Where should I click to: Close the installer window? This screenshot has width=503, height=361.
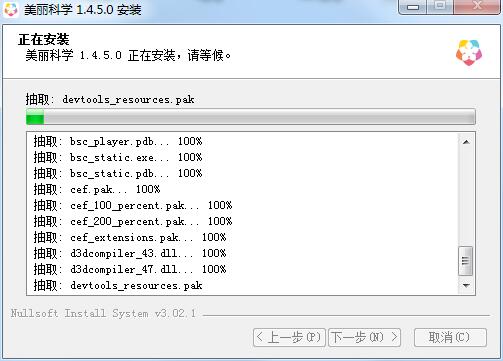[477, 7]
